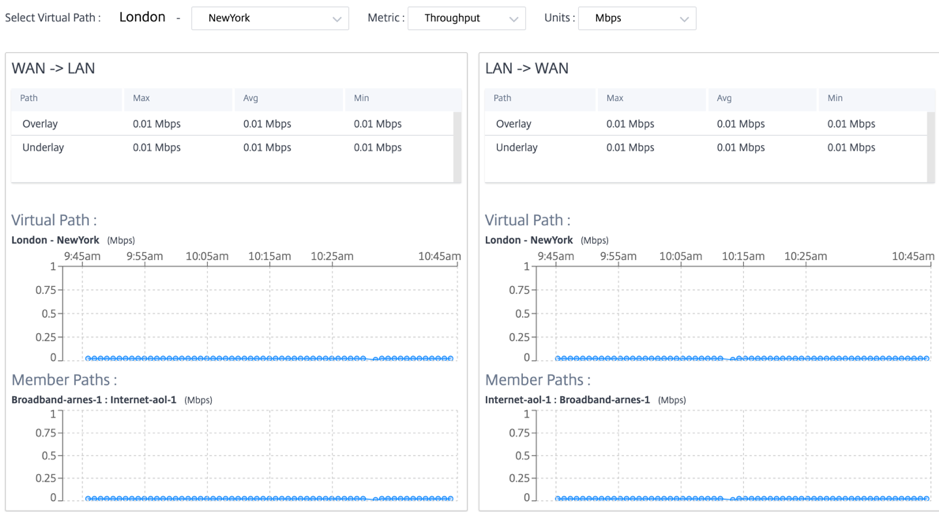Select the Underlay row in LAN -> WAN table
The width and height of the screenshot is (939, 512).
point(706,147)
